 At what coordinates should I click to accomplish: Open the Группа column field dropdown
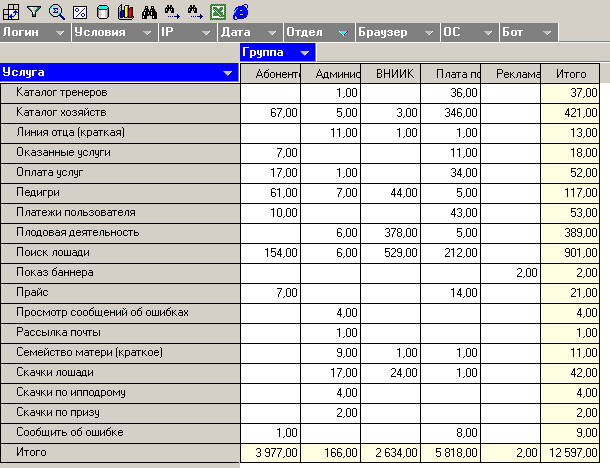pos(306,52)
